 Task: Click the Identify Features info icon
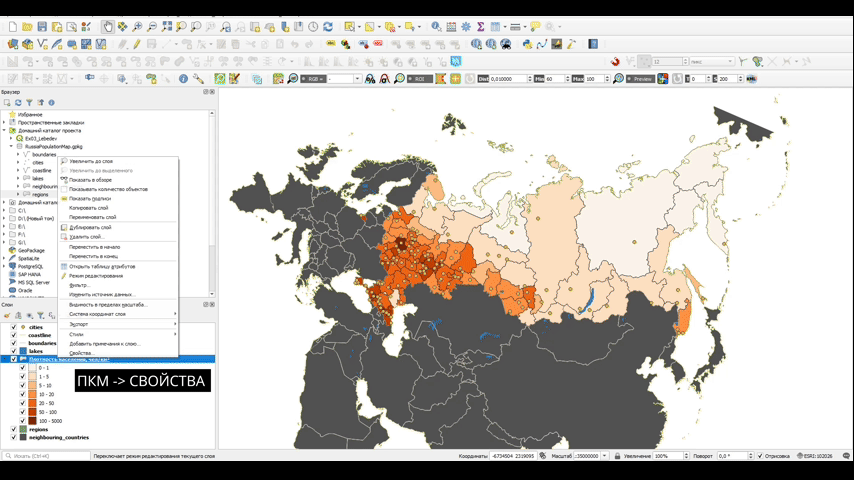pyautogui.click(x=436, y=27)
